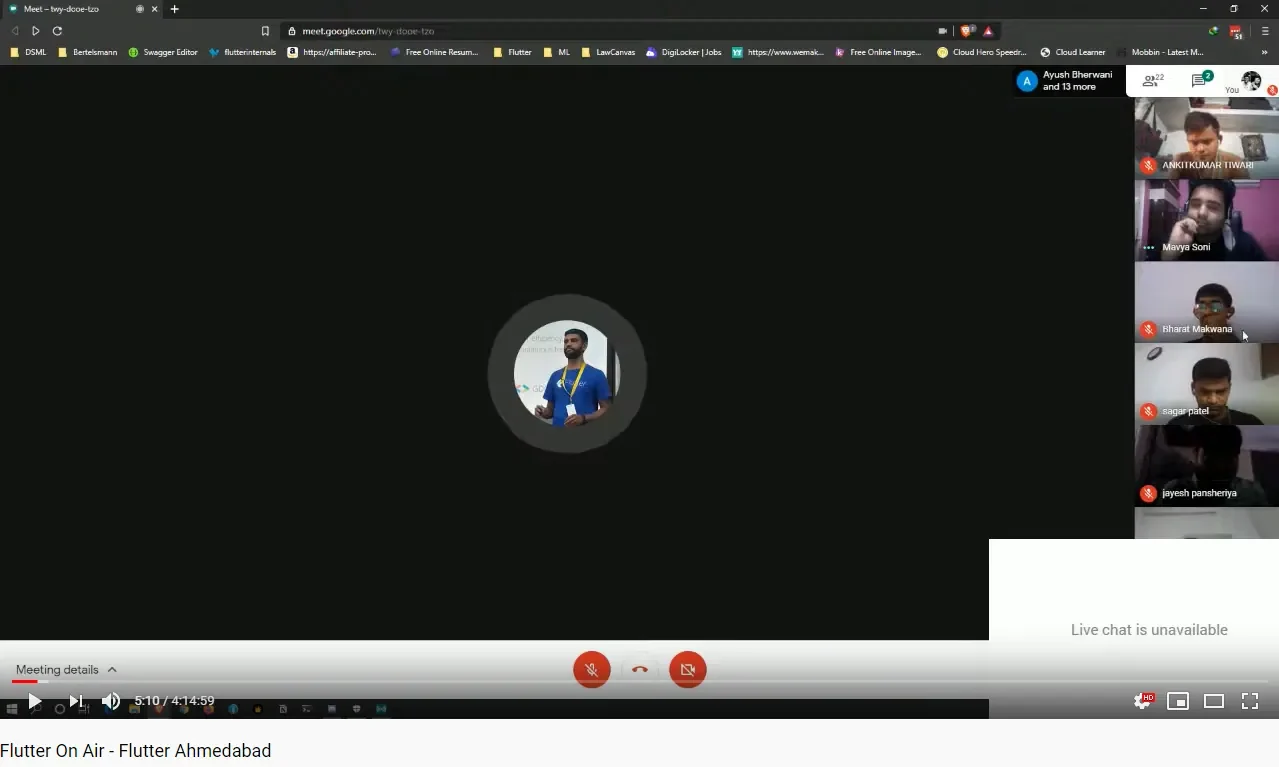Open the Brave Shields icon
Screen dimensions: 1279x767
point(967,31)
